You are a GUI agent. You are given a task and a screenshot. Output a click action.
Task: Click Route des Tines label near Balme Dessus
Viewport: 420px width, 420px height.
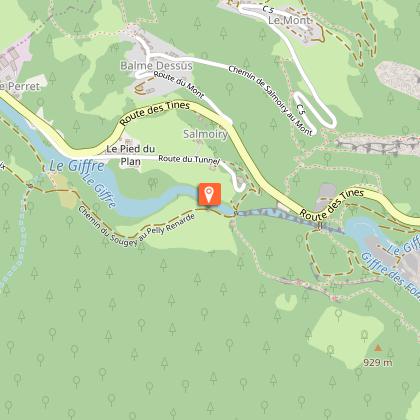point(155,113)
